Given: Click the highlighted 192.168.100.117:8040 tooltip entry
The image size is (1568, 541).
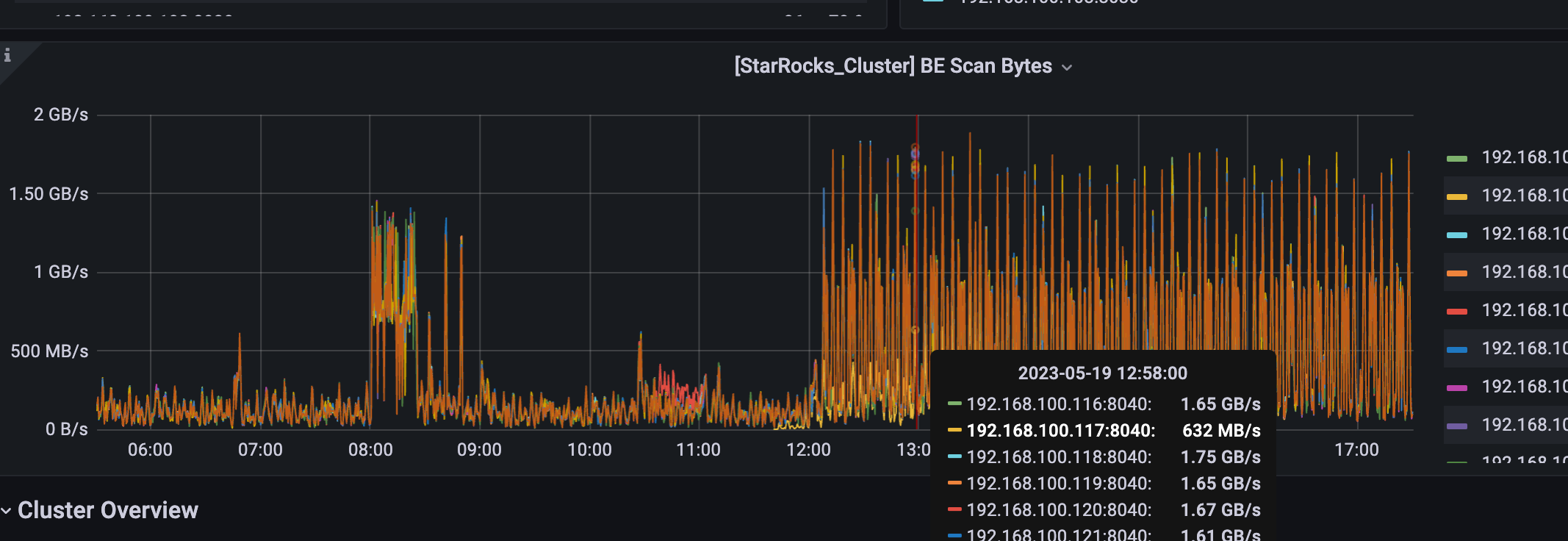Looking at the screenshot, I should [1060, 431].
